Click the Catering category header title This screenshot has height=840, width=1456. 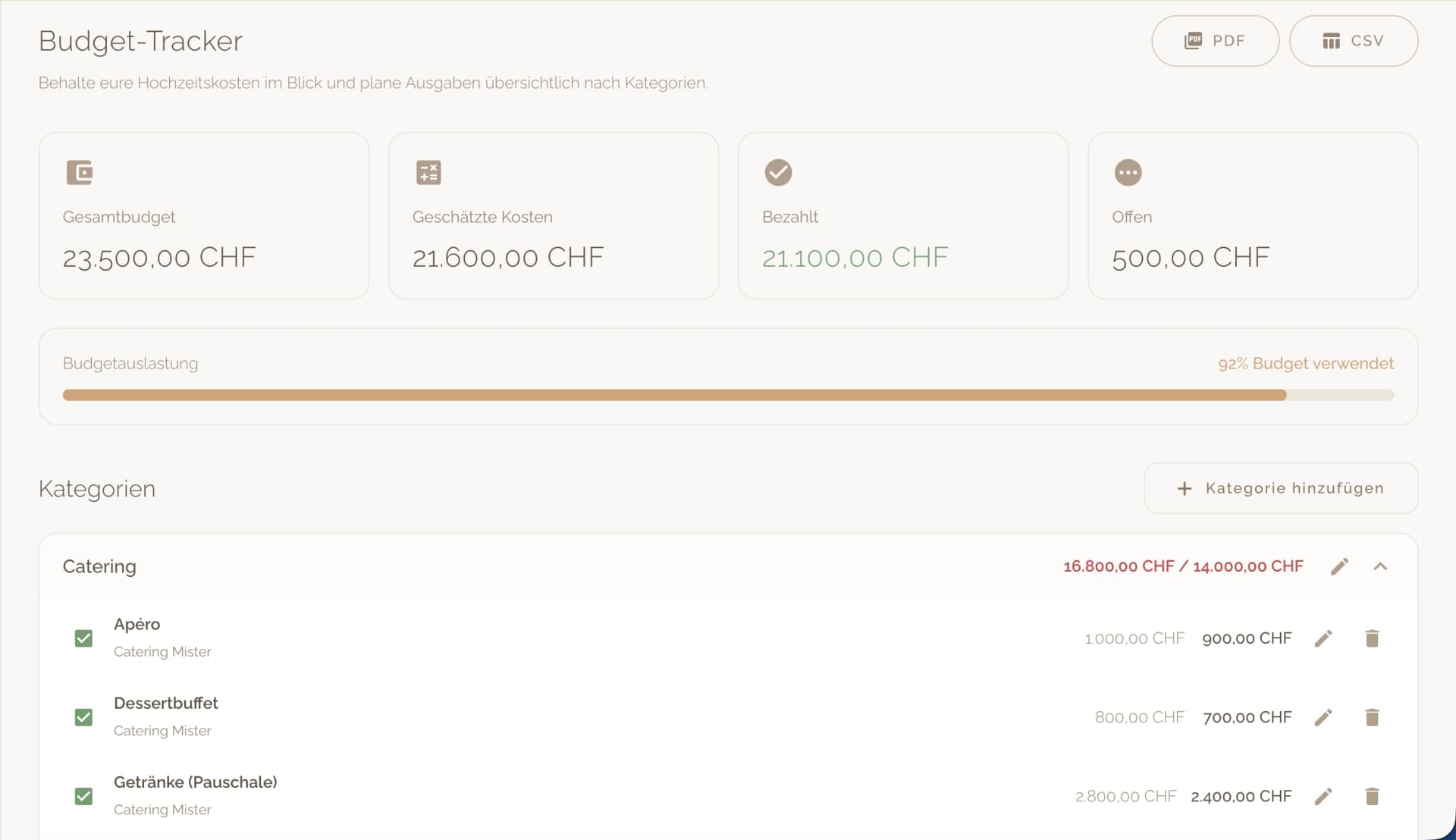point(99,566)
